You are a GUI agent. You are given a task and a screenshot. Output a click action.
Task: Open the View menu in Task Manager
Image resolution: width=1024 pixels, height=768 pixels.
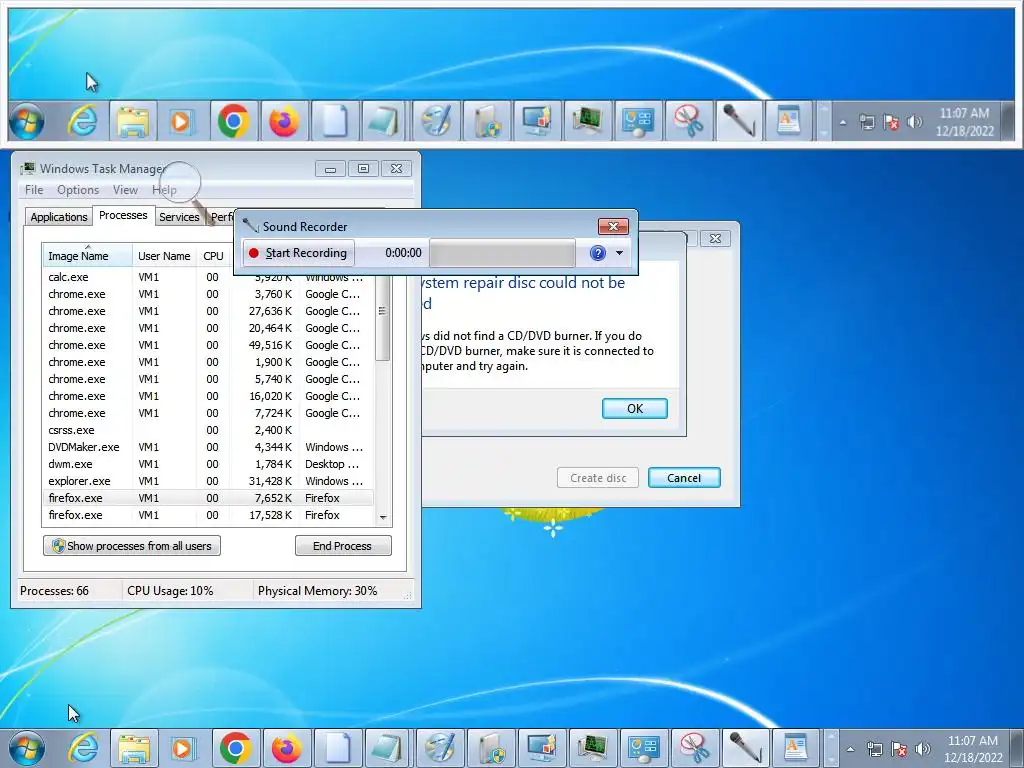(125, 190)
